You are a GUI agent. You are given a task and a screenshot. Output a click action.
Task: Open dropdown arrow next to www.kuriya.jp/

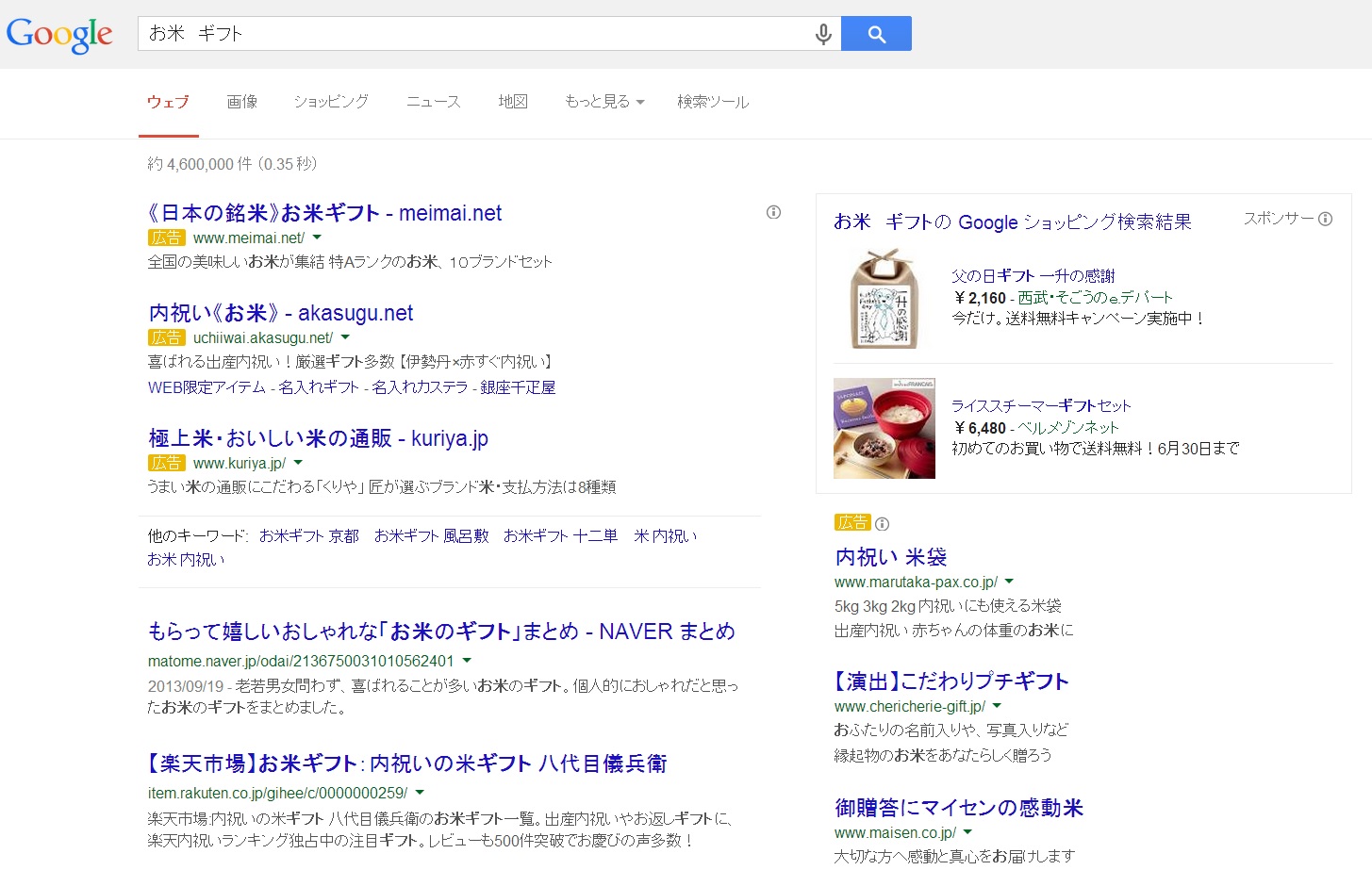tap(298, 463)
